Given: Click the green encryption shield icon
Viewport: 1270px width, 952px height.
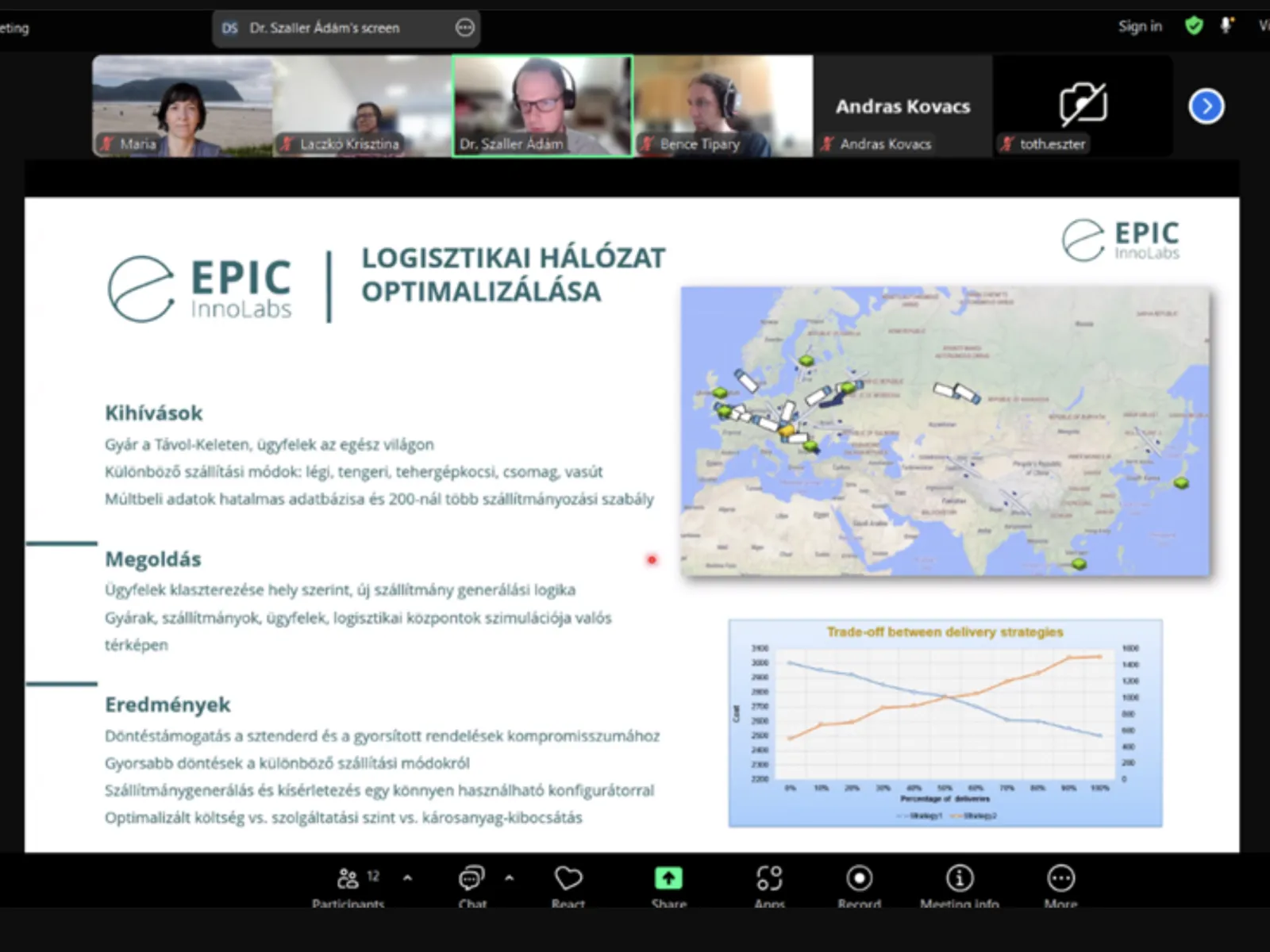Looking at the screenshot, I should pyautogui.click(x=1194, y=26).
